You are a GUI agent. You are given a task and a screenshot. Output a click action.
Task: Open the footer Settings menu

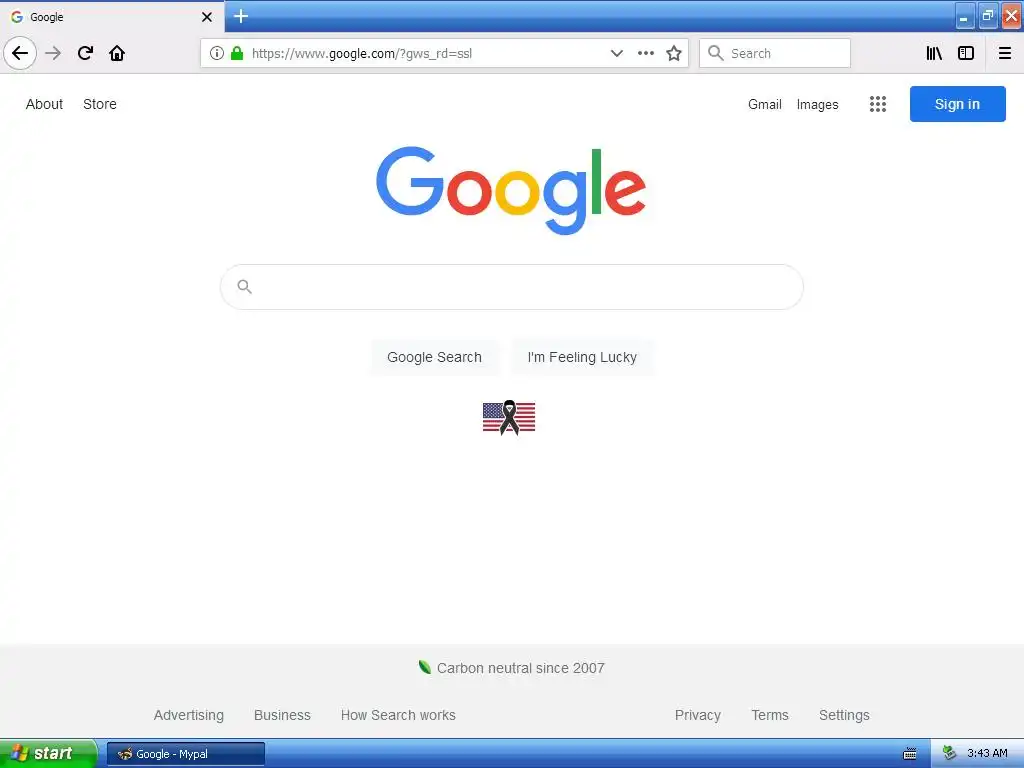844,715
